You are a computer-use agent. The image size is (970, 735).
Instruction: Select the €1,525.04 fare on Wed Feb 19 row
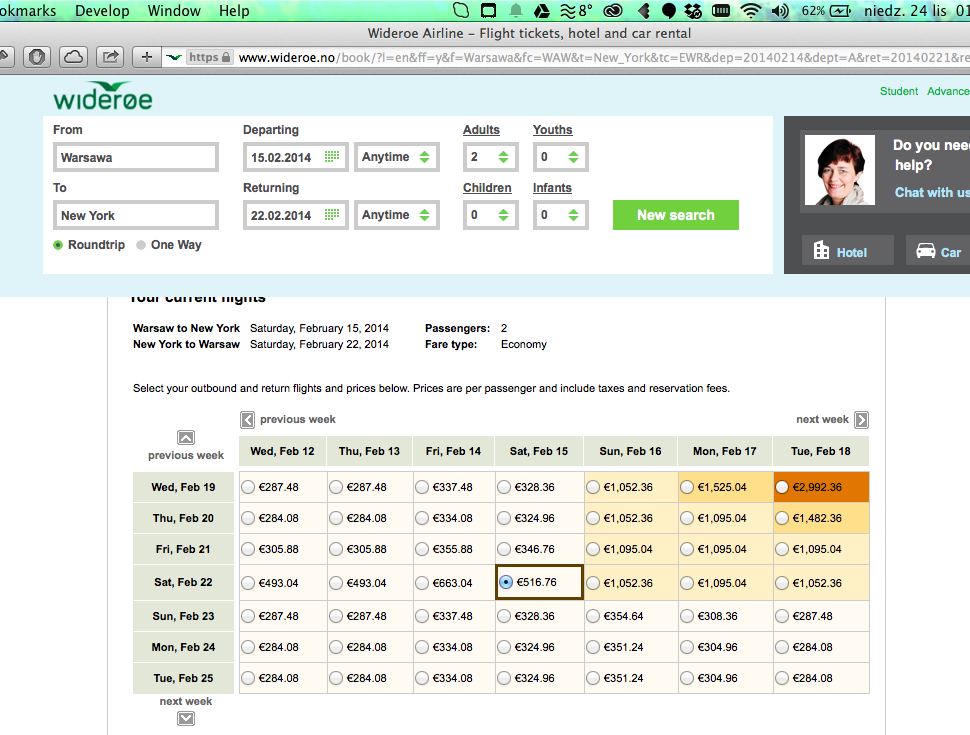pos(687,487)
